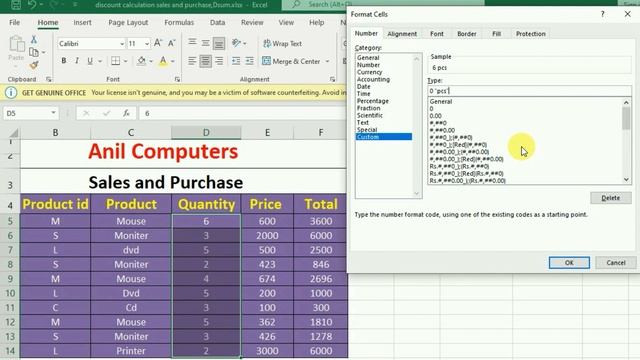Click the Wrap Text button
Viewport: 640px width, 360px height.
(x=282, y=43)
